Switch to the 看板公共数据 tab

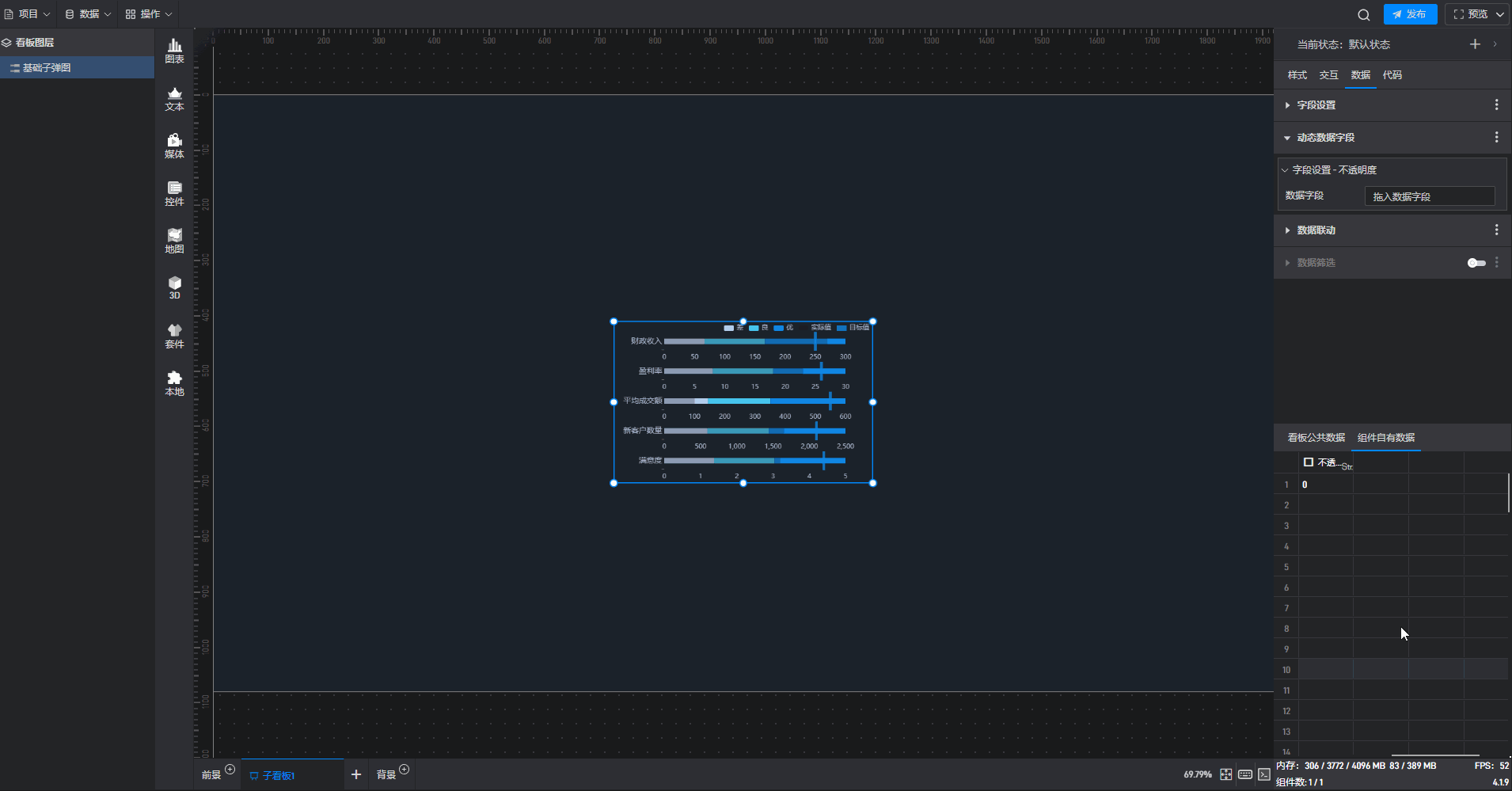[x=1316, y=438]
